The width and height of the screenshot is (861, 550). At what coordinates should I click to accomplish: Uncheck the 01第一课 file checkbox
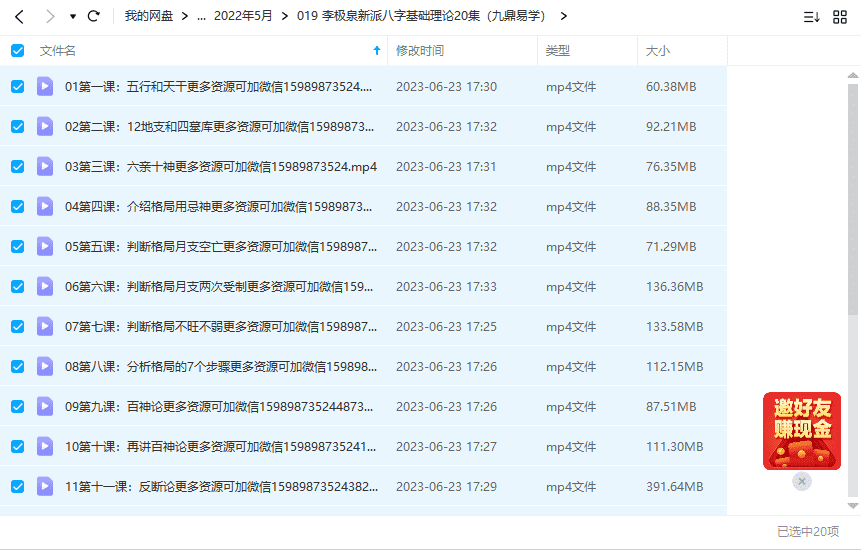[17, 87]
